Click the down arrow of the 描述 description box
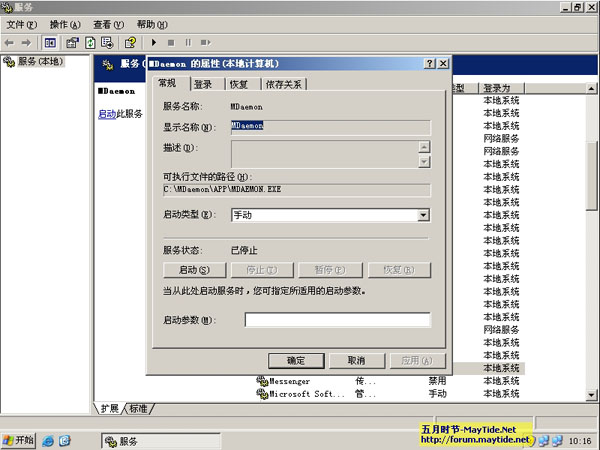Image resolution: width=600 pixels, height=450 pixels. [x=424, y=161]
